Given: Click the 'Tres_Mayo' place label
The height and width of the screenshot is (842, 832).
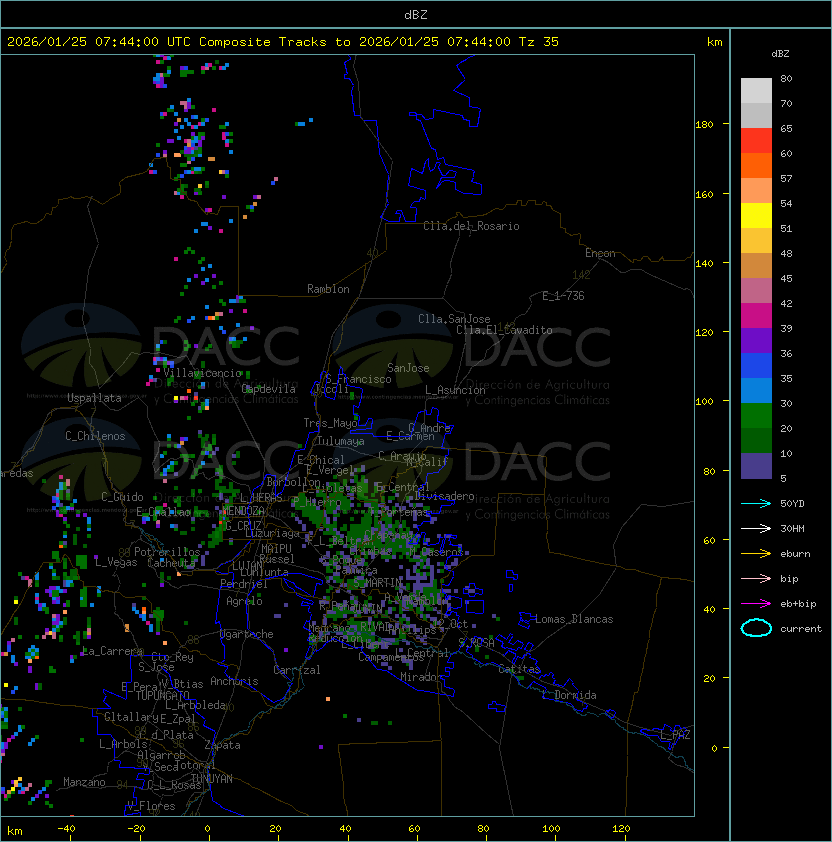Looking at the screenshot, I should coord(330,423).
